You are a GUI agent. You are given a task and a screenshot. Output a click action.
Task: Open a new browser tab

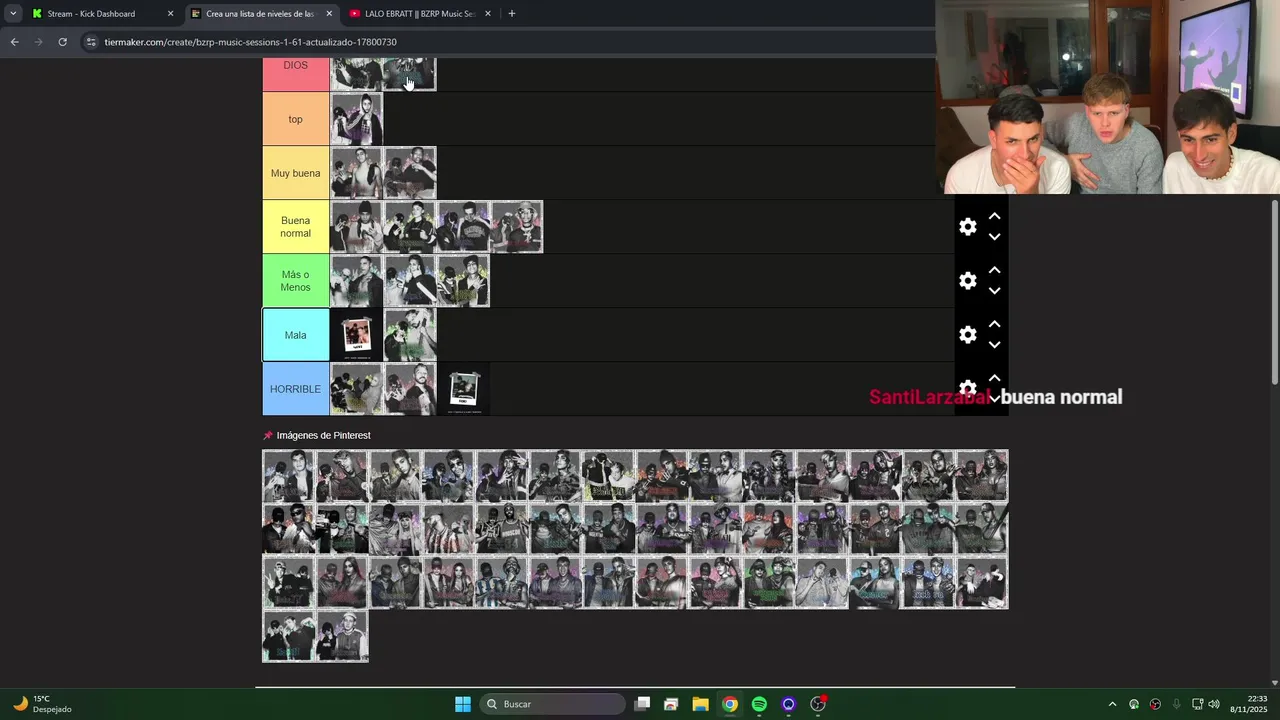tap(512, 14)
